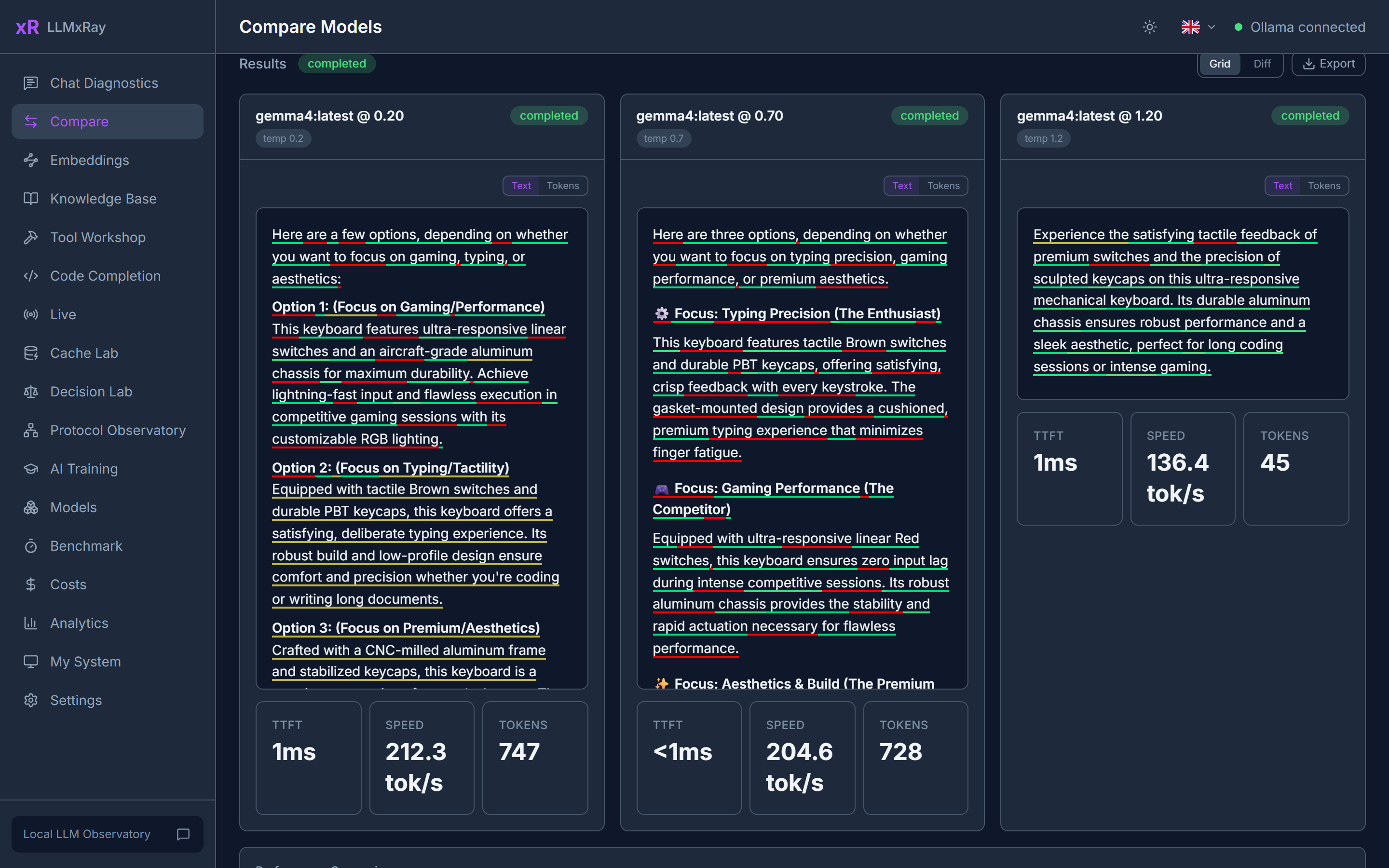Click the Analytics bar chart icon
The image size is (1389, 868).
click(x=31, y=623)
